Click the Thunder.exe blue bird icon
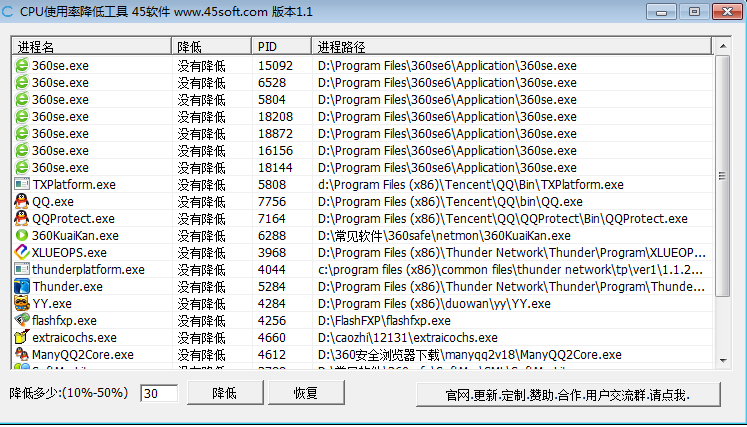Viewport: 747px width, 427px height. pos(21,286)
